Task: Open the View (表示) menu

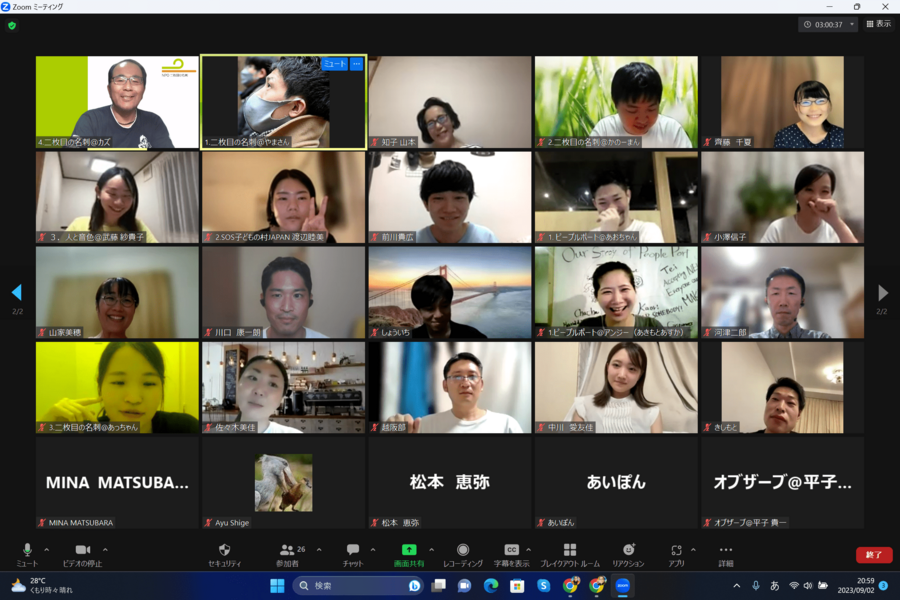Action: coord(878,24)
